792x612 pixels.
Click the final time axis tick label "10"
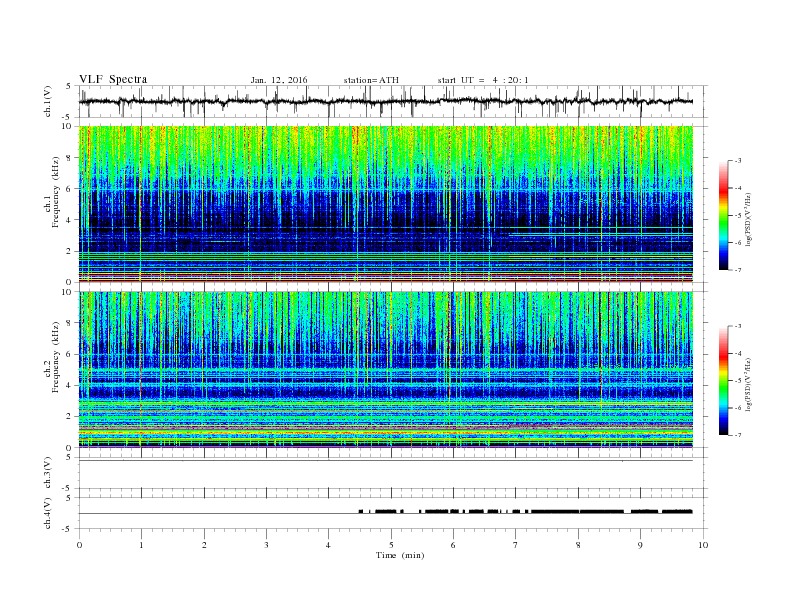703,545
